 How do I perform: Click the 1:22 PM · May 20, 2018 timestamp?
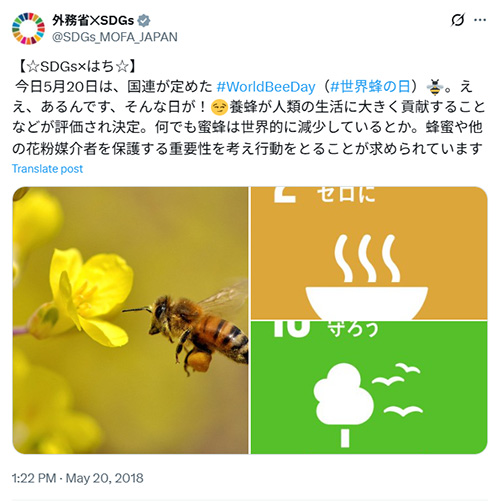78,478
